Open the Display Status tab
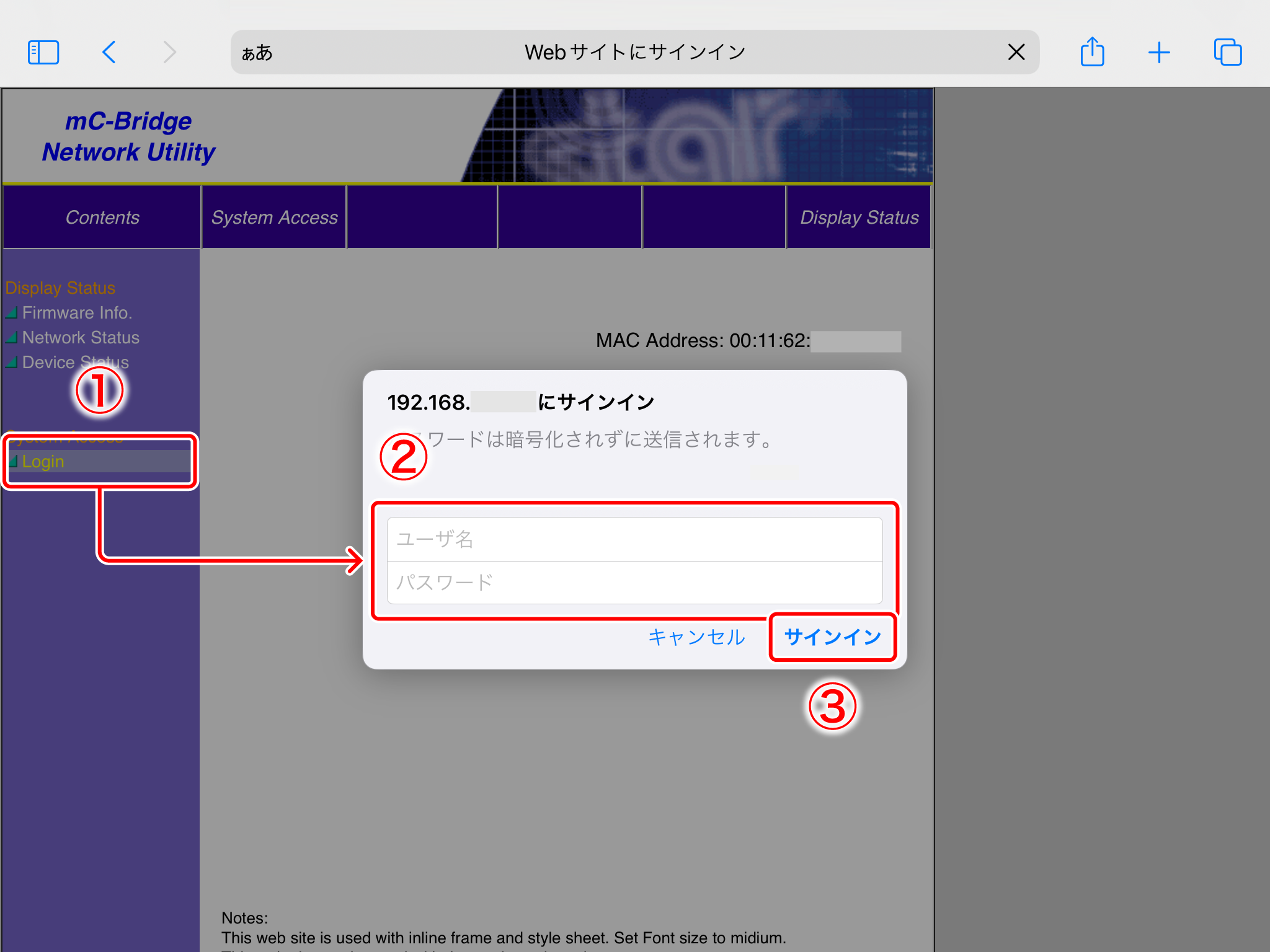The height and width of the screenshot is (952, 1270). pos(859,218)
